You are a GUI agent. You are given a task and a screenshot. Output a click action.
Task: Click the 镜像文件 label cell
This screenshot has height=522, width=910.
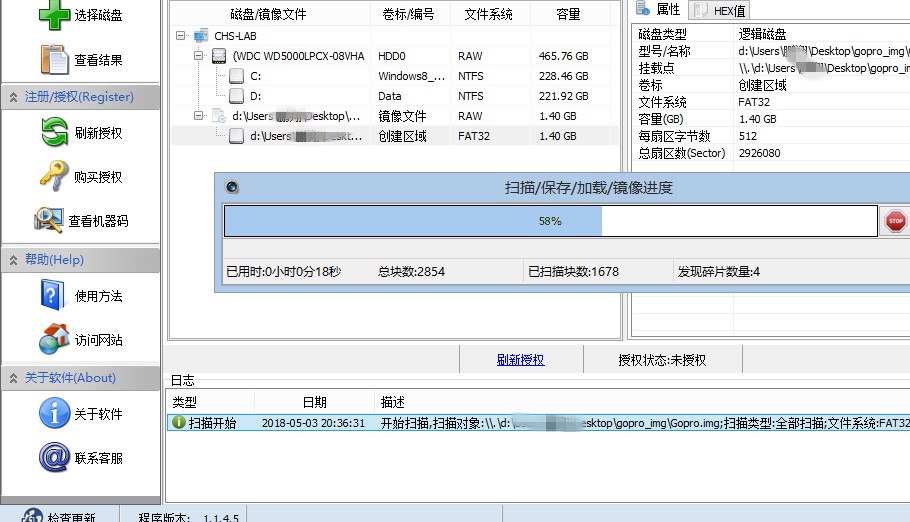pos(402,116)
